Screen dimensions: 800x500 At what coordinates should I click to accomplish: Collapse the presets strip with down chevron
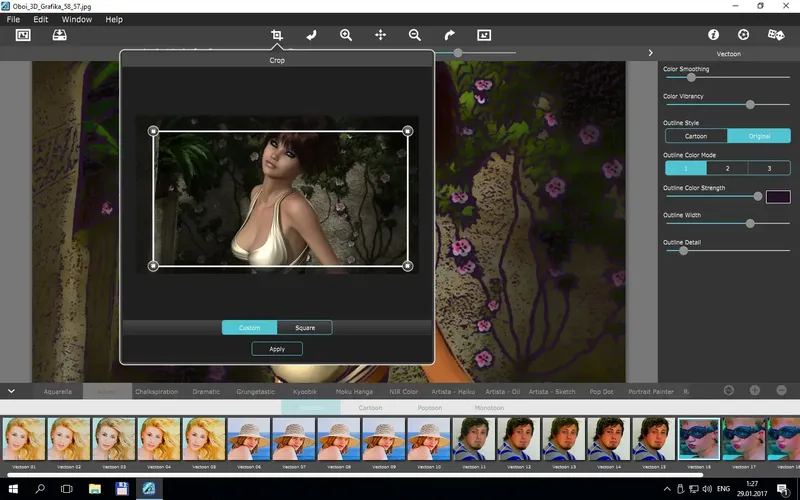(10, 391)
